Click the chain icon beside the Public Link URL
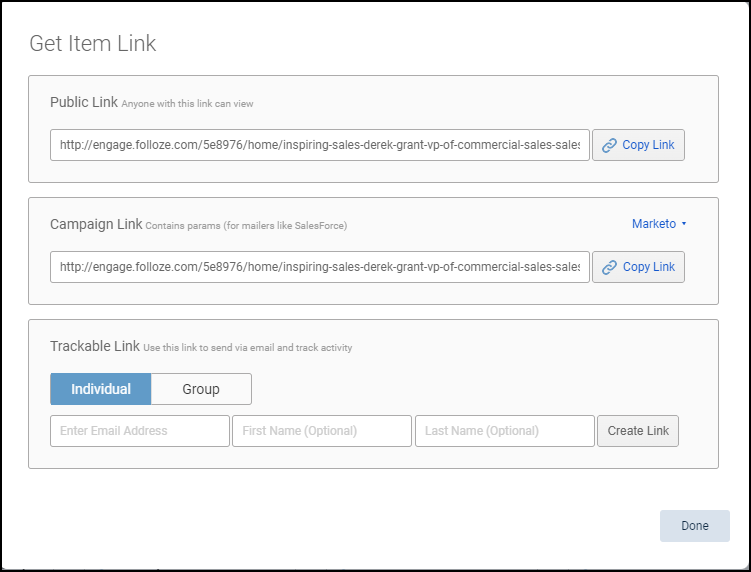This screenshot has width=751, height=572. coord(609,145)
